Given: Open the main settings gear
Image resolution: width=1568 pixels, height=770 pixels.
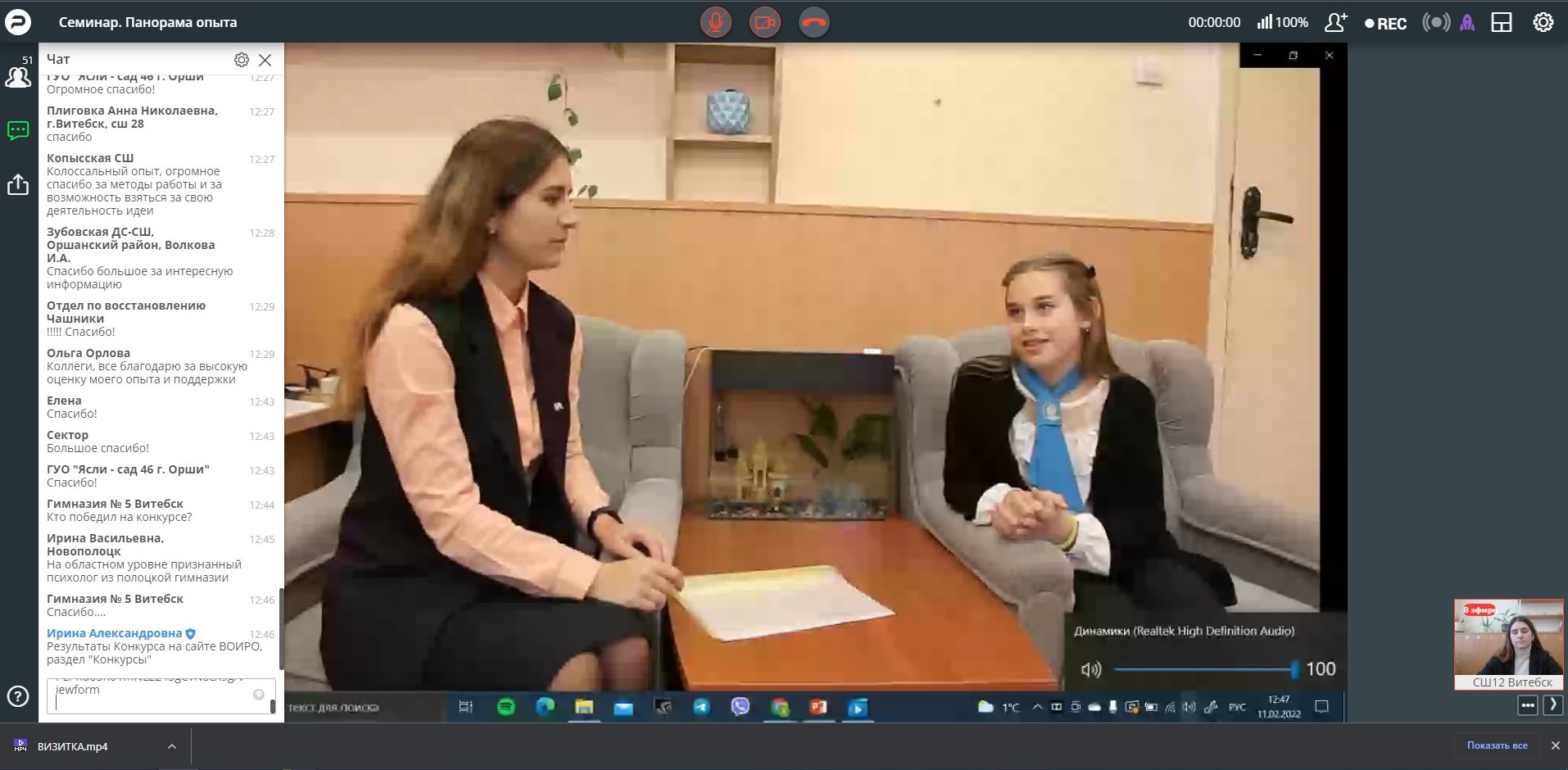Looking at the screenshot, I should coord(1543,22).
